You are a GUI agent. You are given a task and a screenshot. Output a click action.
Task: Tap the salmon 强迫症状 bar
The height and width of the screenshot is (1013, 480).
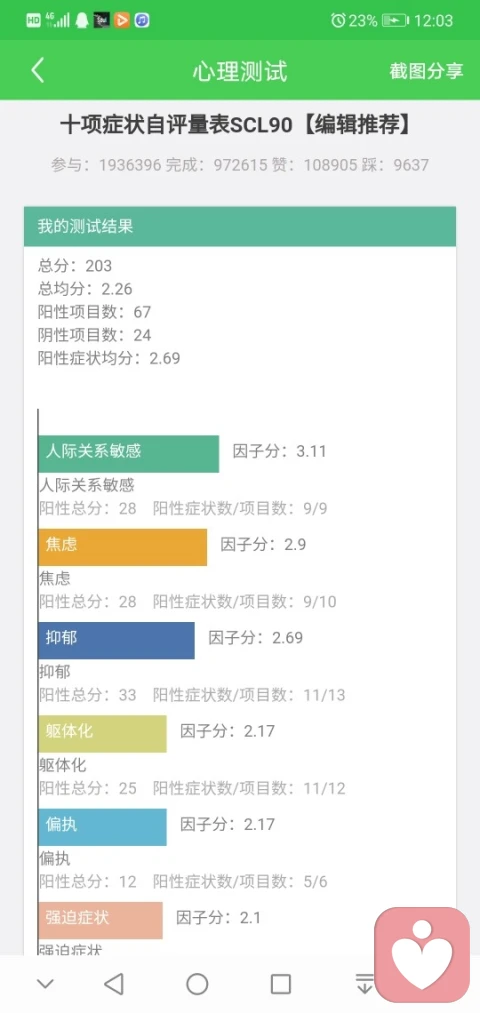point(100,920)
